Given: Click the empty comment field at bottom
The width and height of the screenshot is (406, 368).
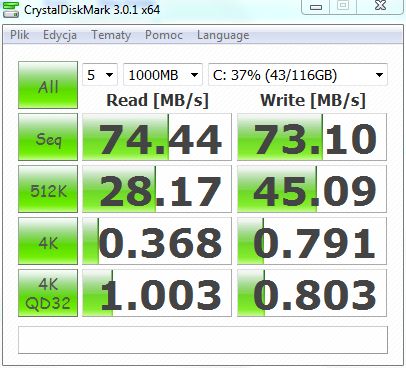Looking at the screenshot, I should tap(203, 340).
